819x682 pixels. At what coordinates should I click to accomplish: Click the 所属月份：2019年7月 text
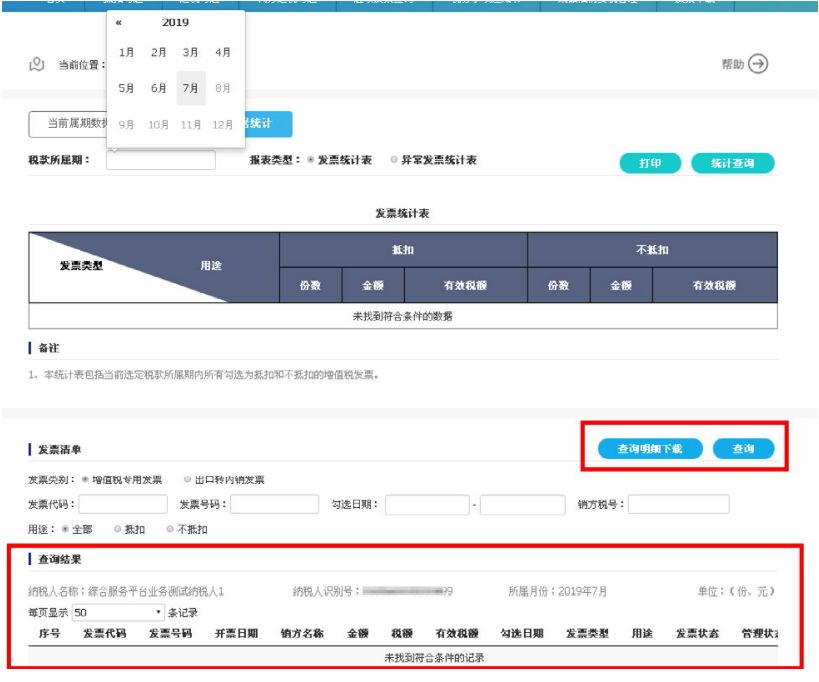pyautogui.click(x=558, y=591)
